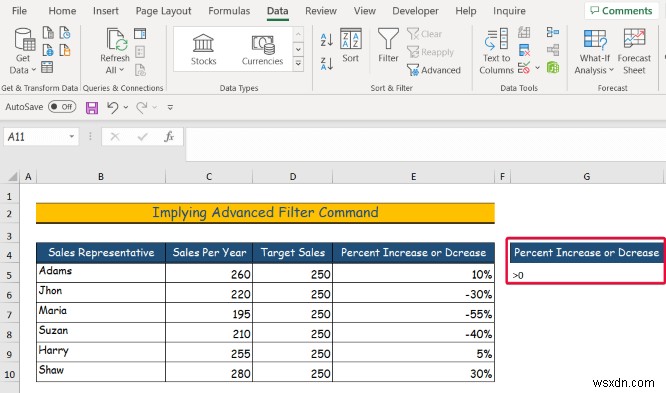Sort descending Z to A

pyautogui.click(x=326, y=64)
